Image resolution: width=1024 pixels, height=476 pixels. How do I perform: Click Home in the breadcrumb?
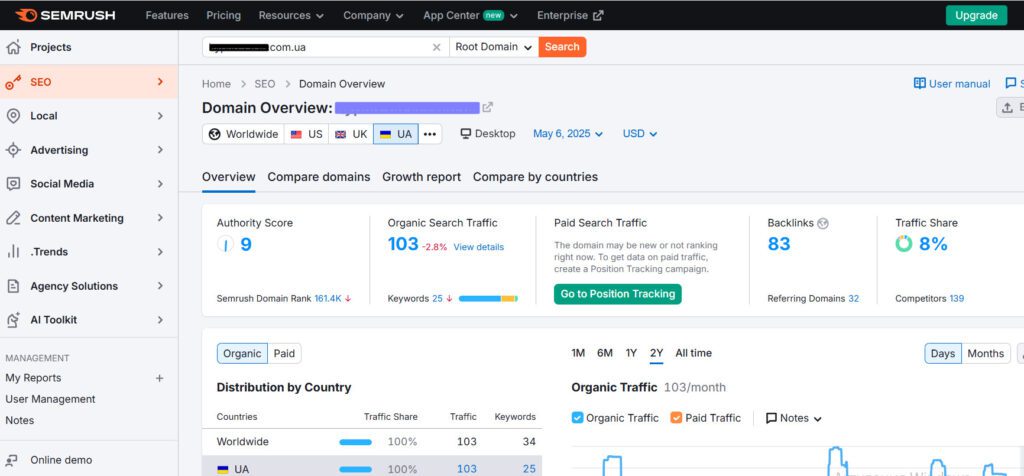(216, 84)
